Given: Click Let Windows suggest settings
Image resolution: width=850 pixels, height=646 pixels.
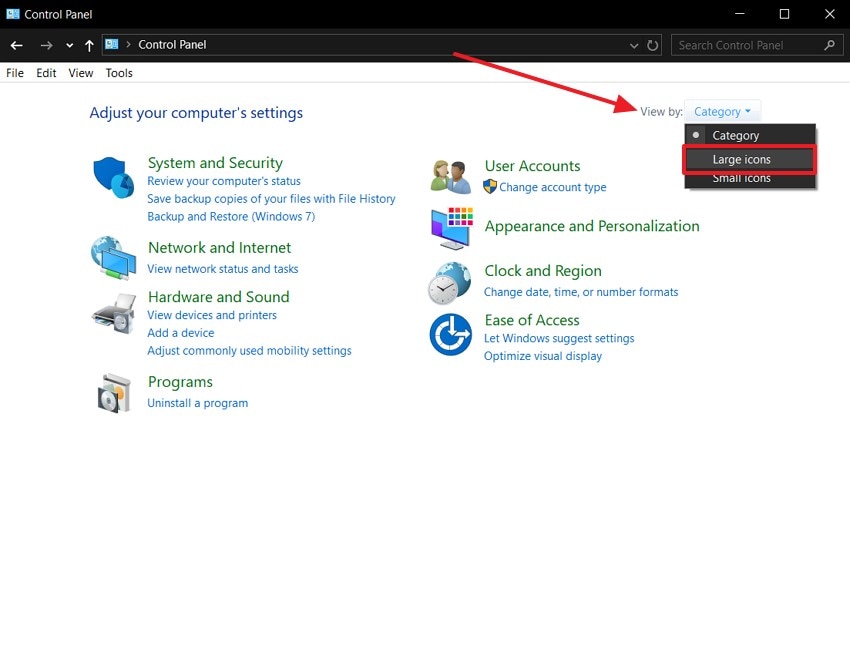Looking at the screenshot, I should [559, 338].
